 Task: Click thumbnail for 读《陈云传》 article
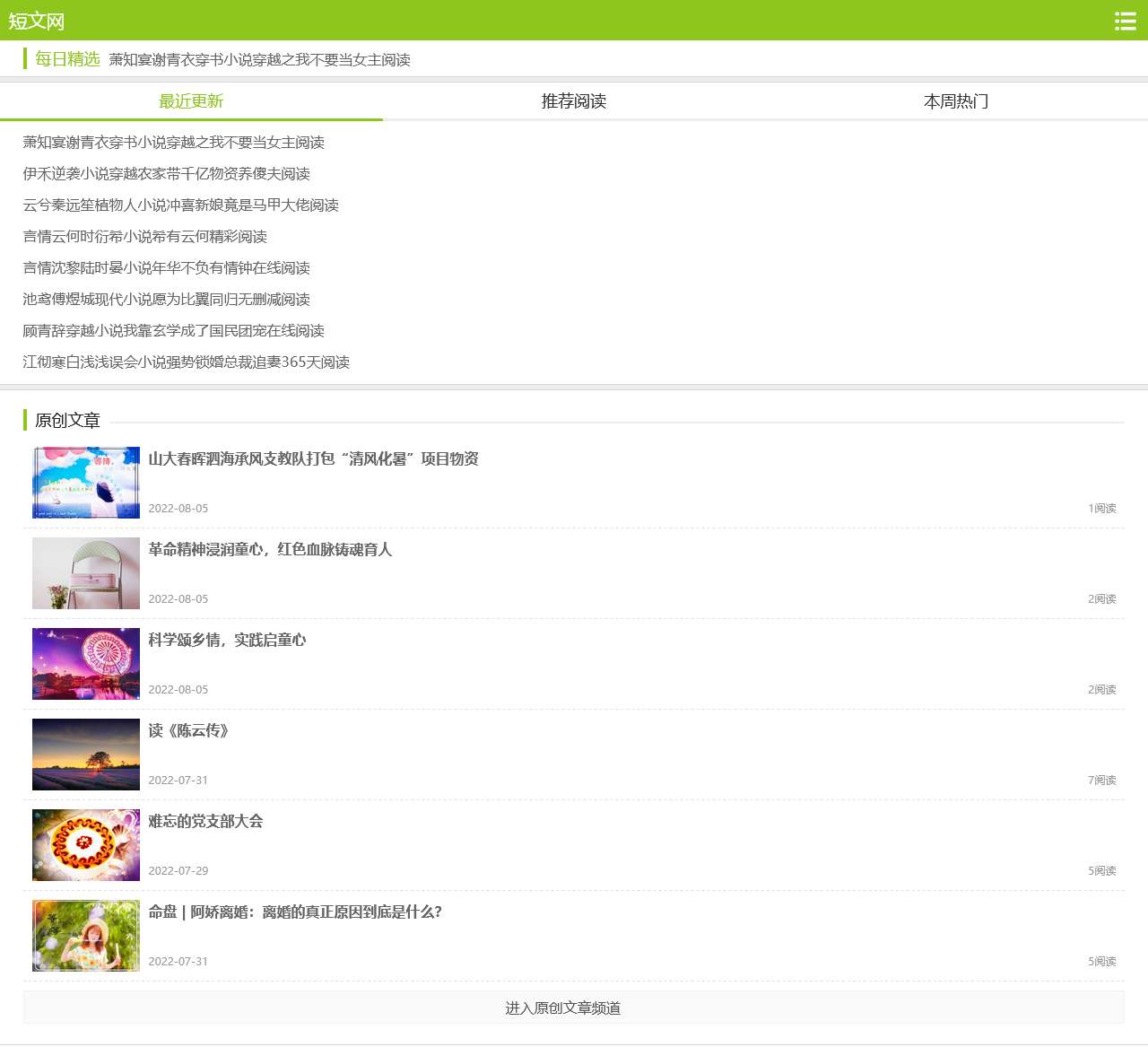click(86, 755)
